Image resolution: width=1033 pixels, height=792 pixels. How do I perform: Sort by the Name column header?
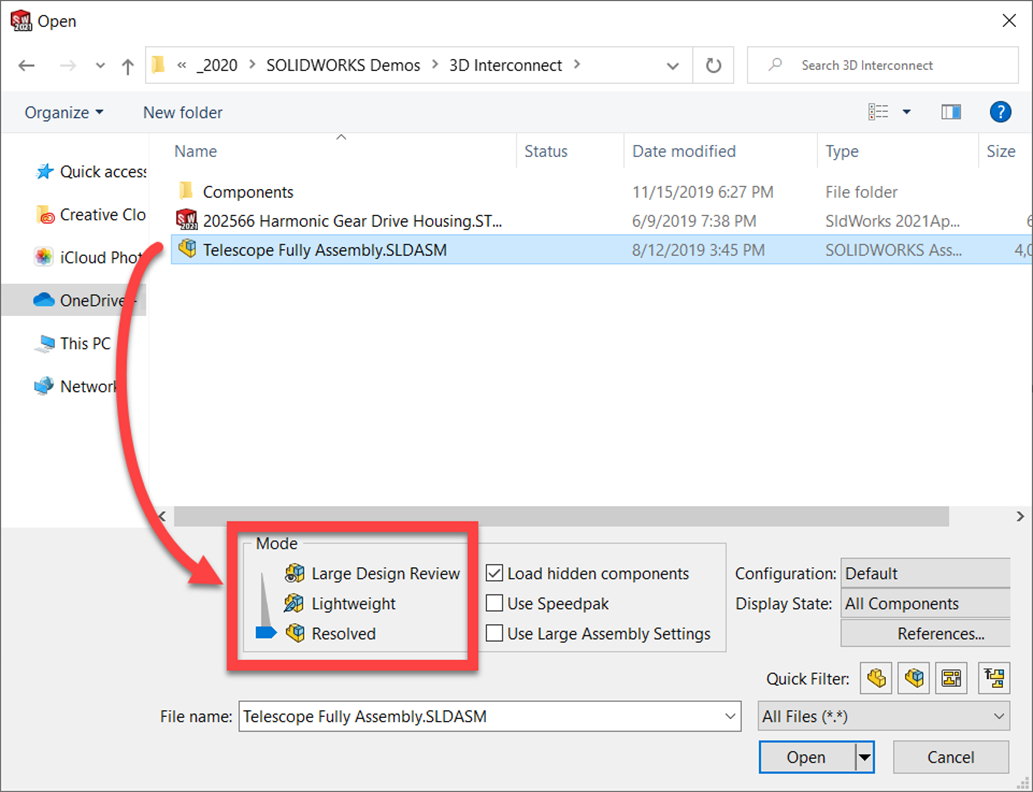tap(195, 152)
